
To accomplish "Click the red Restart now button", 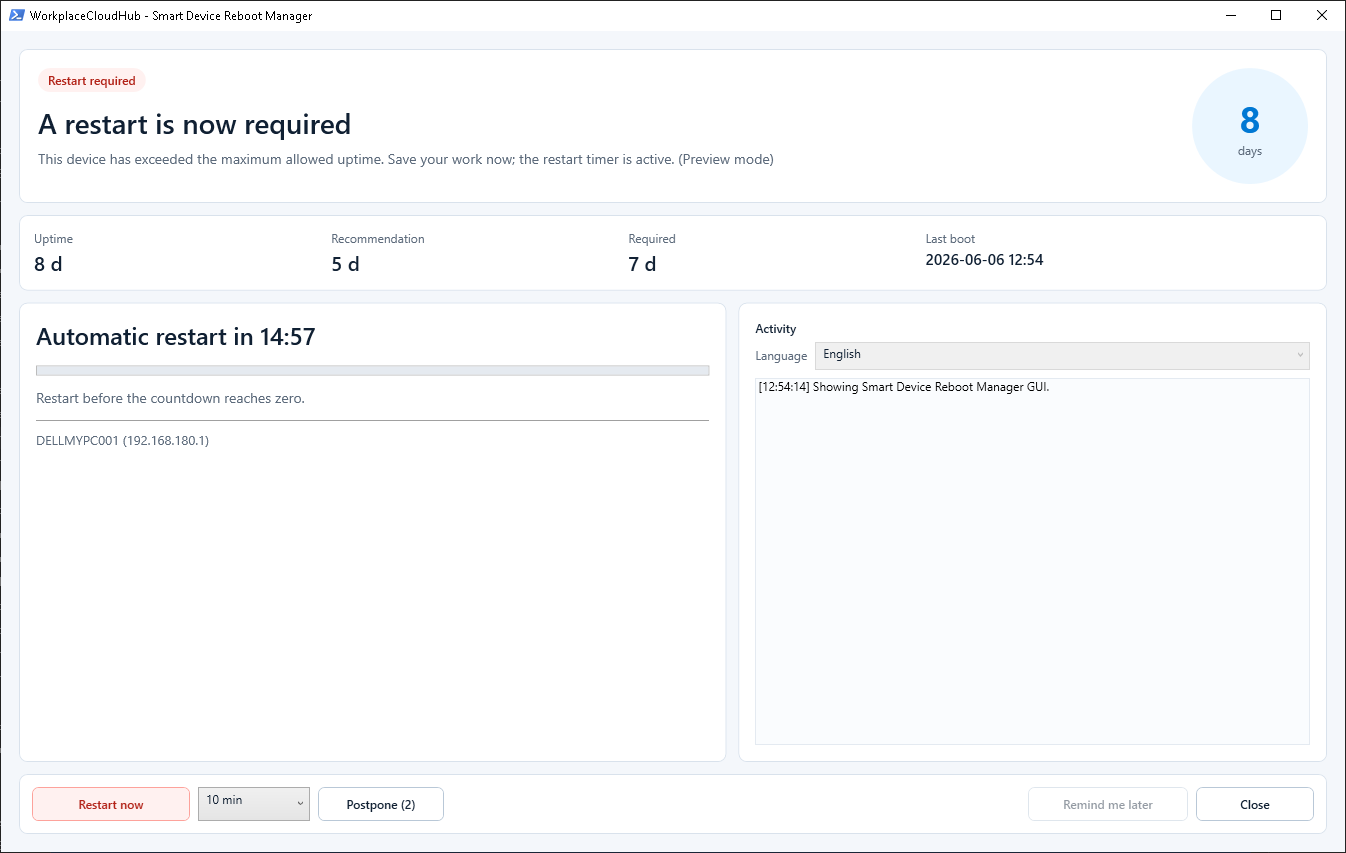I will tap(111, 804).
